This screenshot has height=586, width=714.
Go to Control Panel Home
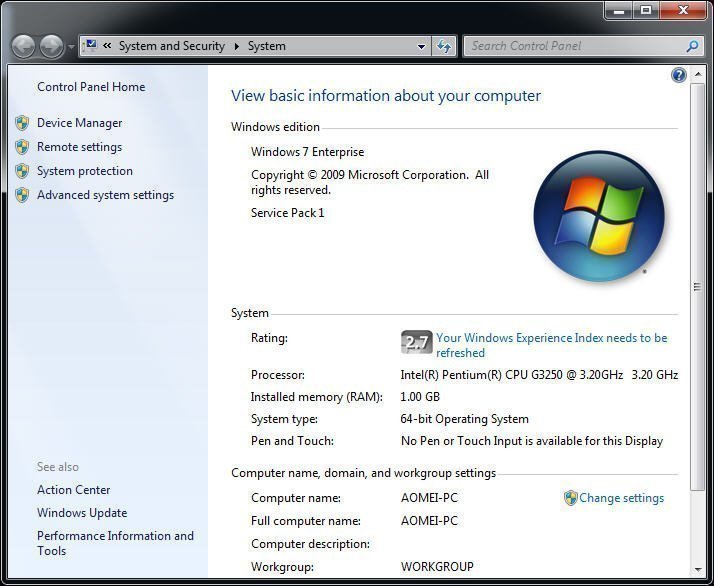91,87
